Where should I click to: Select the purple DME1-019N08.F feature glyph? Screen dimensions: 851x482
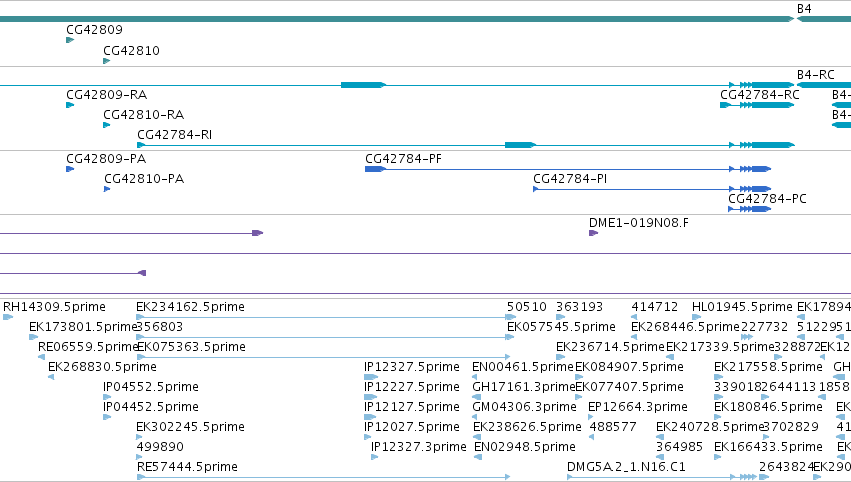[593, 233]
